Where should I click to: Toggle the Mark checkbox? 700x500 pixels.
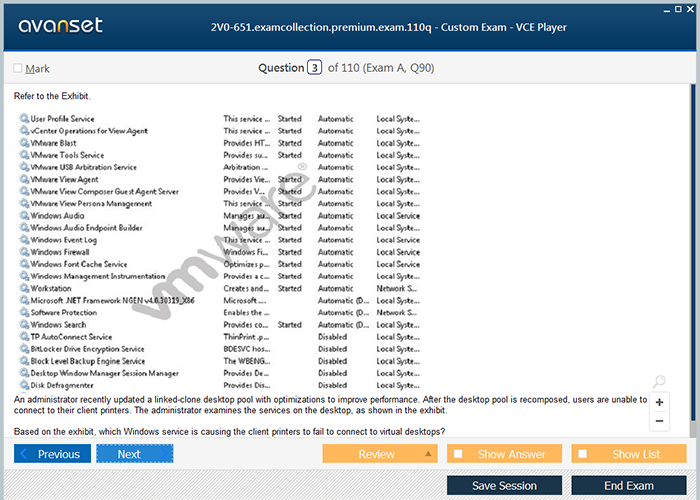18,68
